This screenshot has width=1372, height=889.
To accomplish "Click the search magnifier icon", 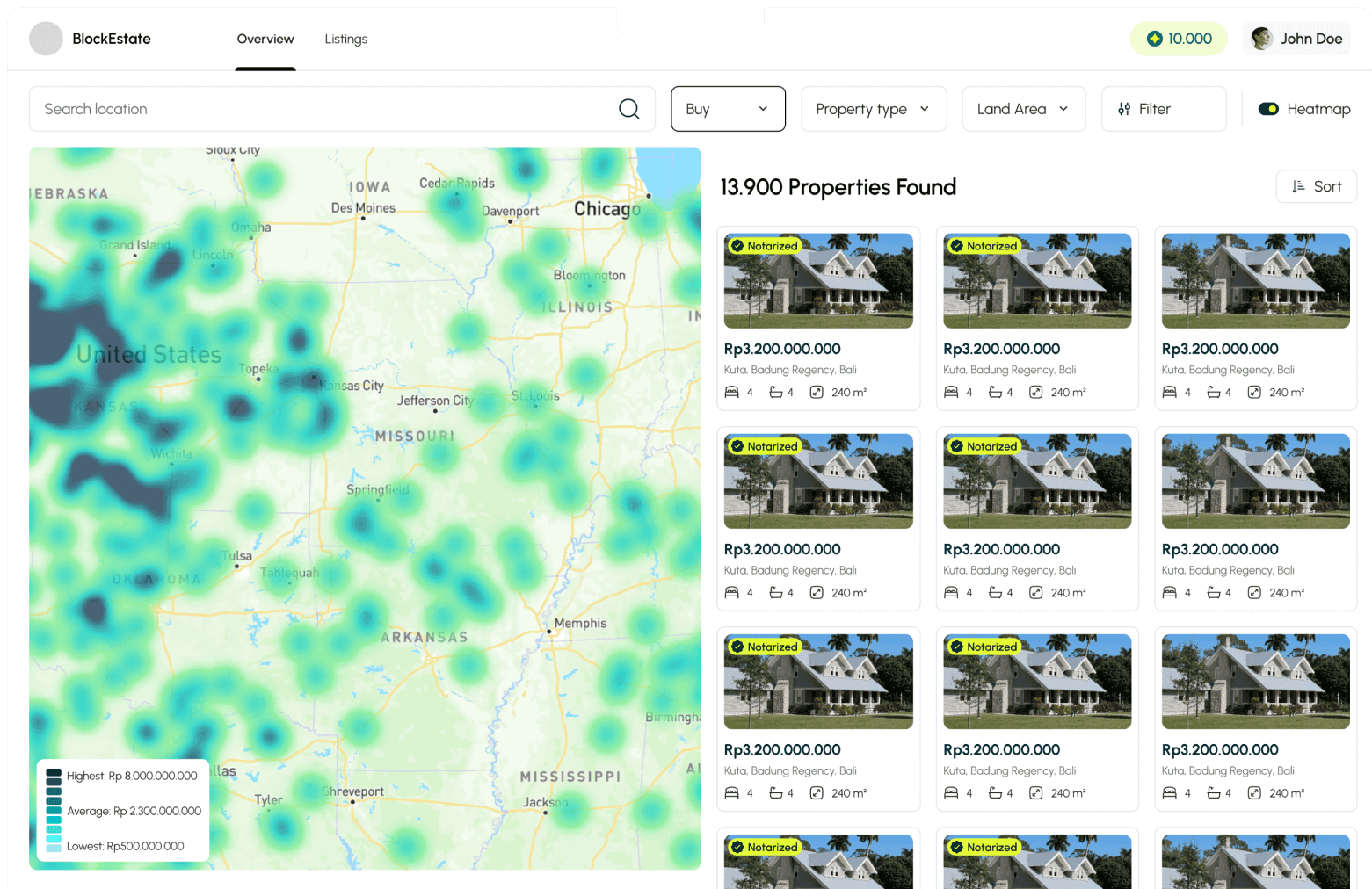I will 629,109.
